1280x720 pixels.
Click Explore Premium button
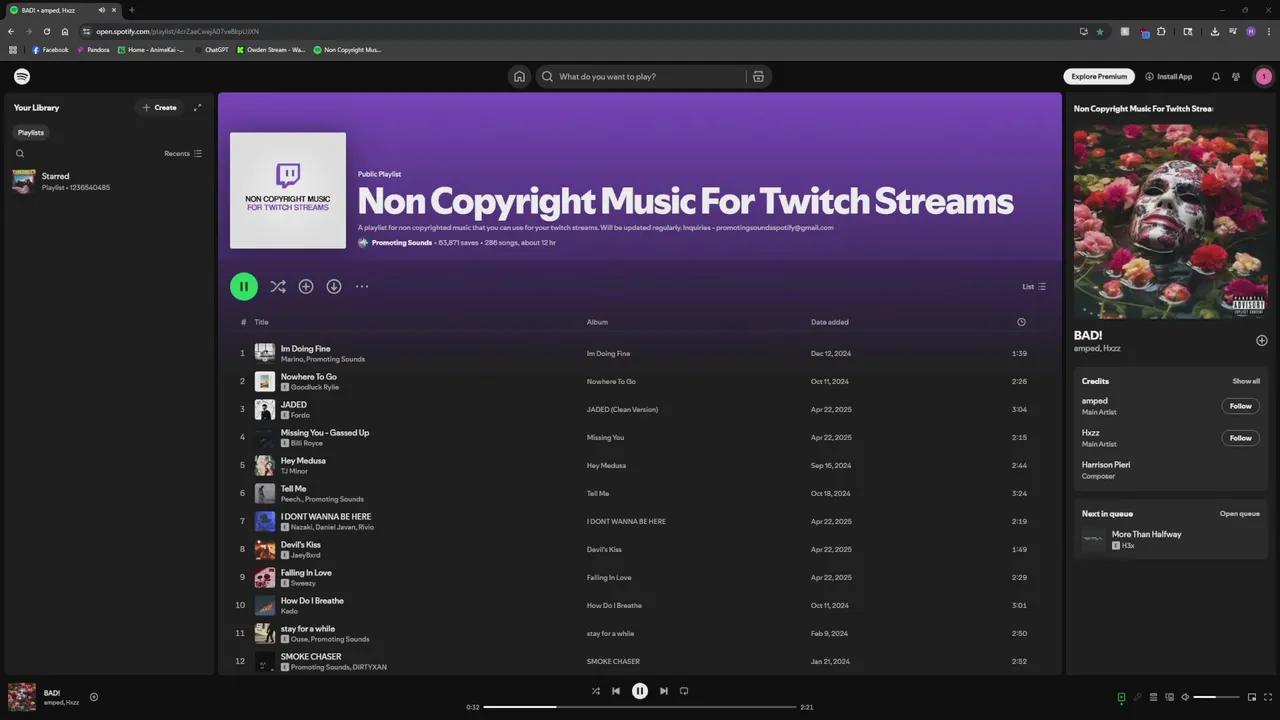(x=1099, y=76)
